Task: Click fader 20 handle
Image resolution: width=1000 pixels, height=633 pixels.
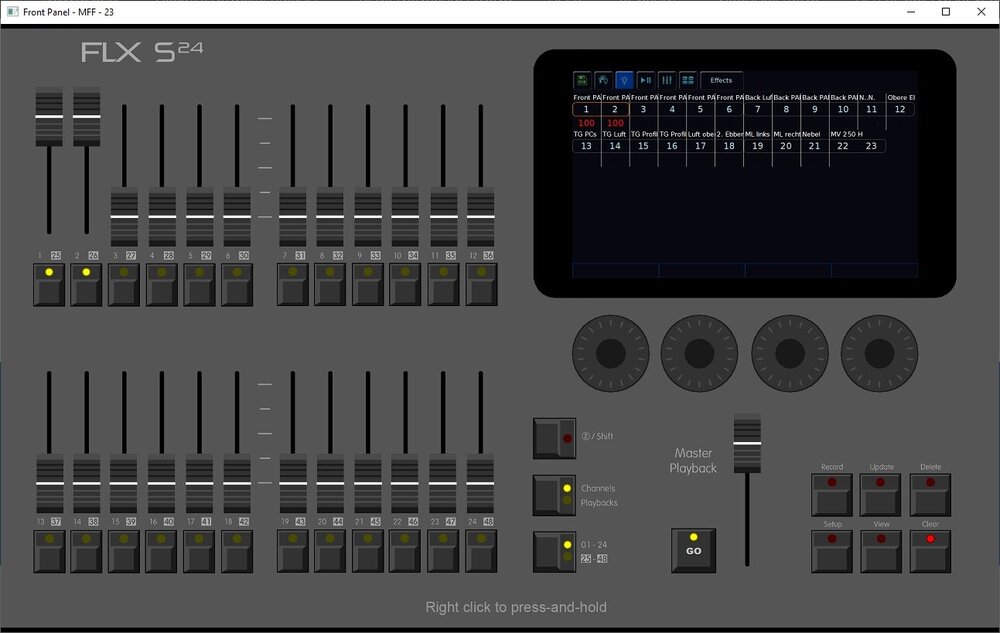Action: 330,483
